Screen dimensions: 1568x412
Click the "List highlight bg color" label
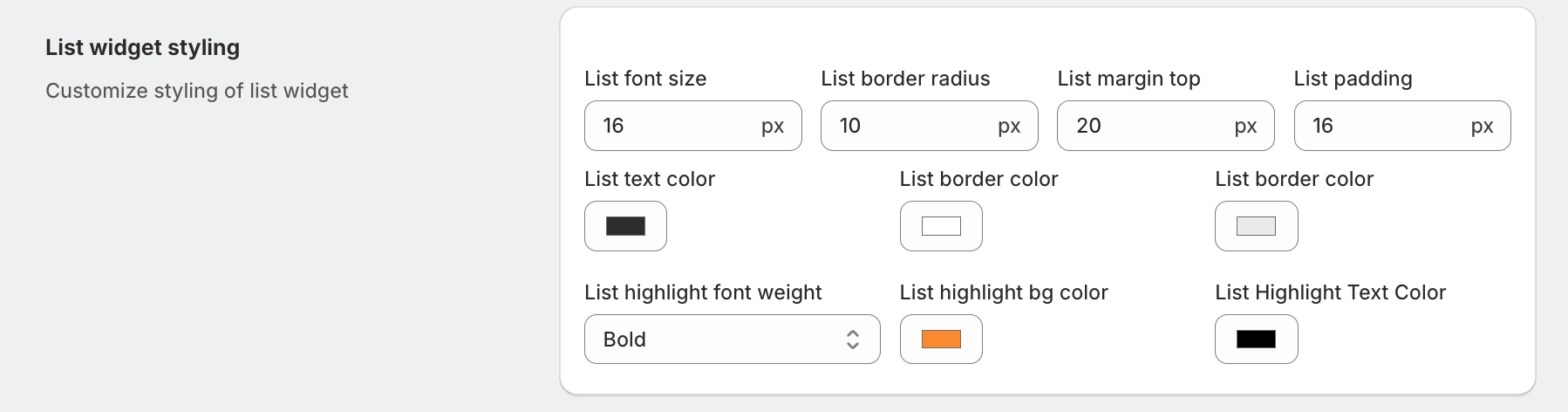[1004, 292]
